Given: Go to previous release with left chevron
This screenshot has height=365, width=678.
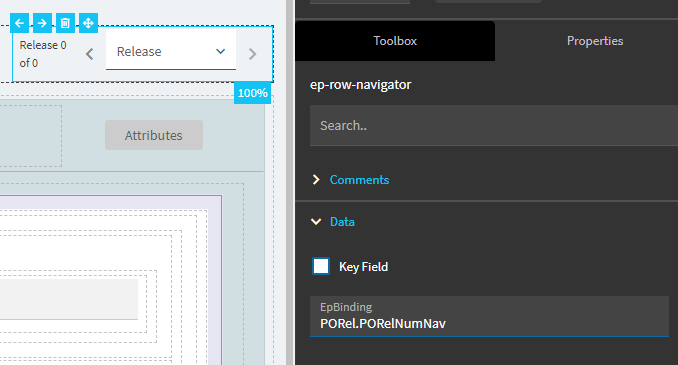Looking at the screenshot, I should (90, 54).
